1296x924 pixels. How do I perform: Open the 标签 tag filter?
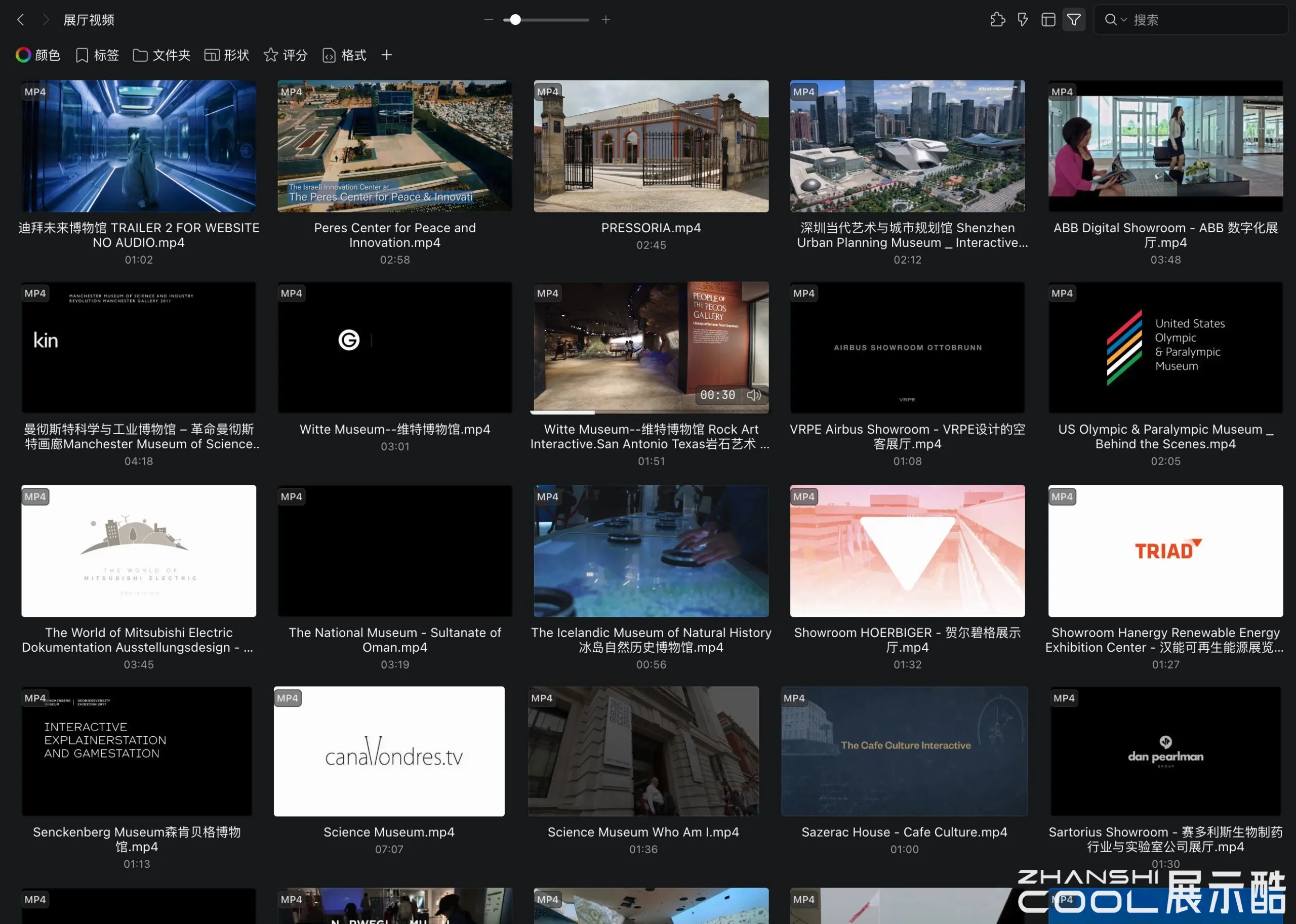97,55
